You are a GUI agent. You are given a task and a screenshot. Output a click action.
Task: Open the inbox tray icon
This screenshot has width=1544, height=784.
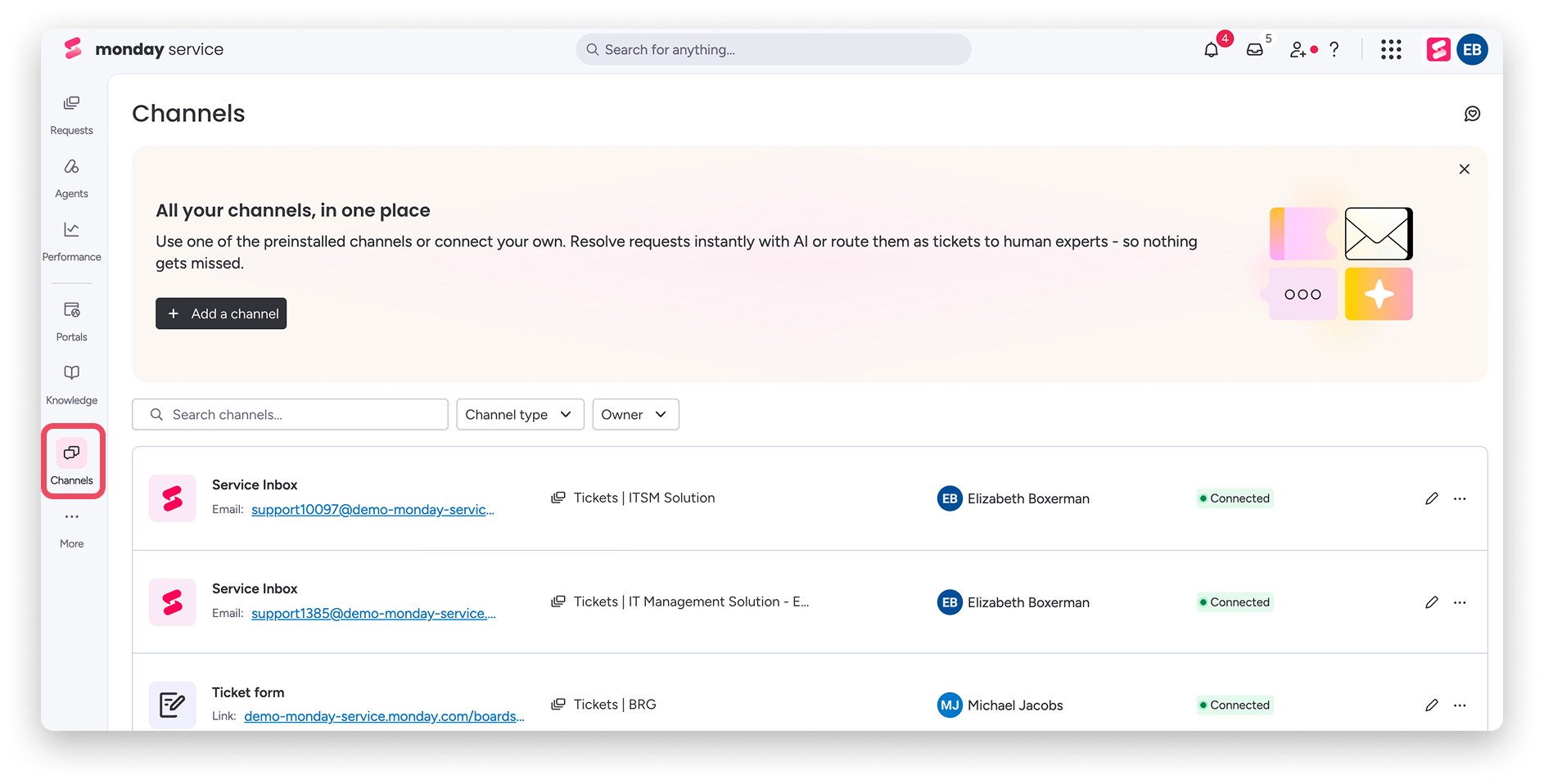coord(1254,50)
